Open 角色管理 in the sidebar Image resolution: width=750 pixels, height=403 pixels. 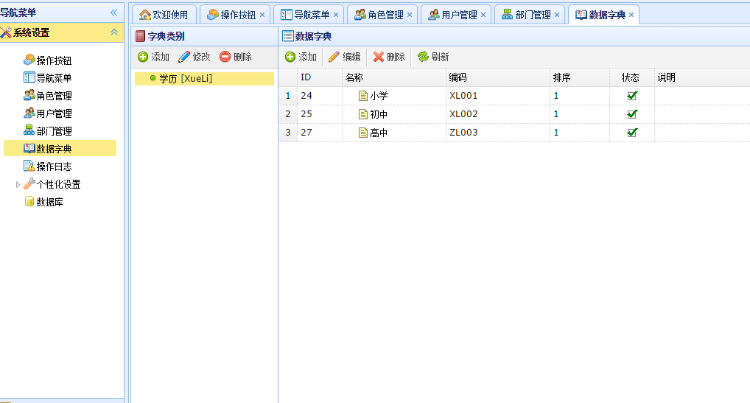click(54, 96)
